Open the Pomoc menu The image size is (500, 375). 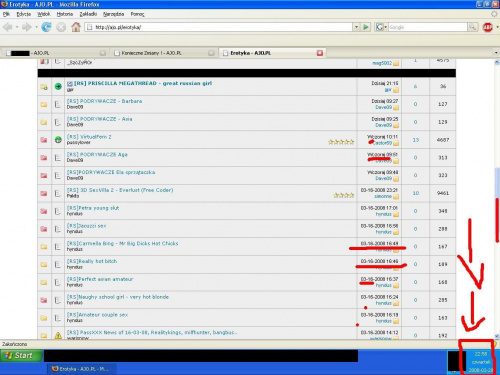pos(137,14)
